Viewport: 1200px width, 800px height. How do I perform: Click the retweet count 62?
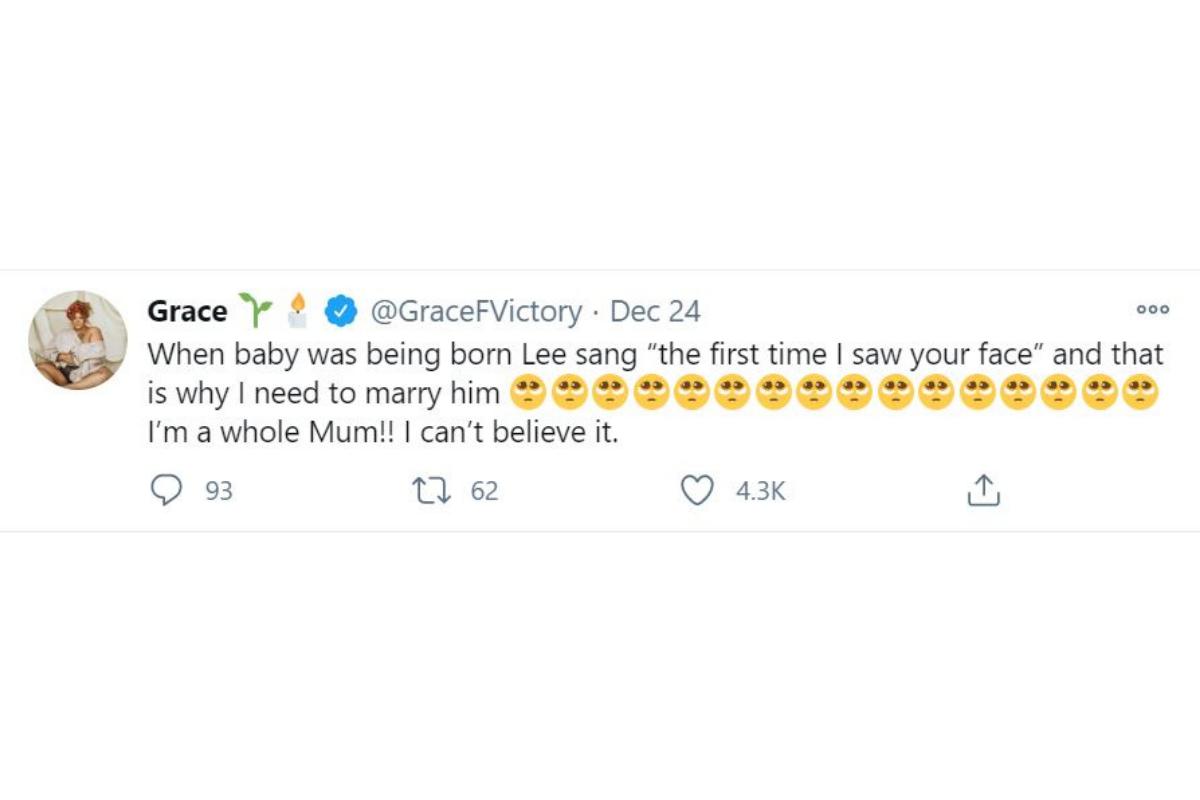coord(484,491)
